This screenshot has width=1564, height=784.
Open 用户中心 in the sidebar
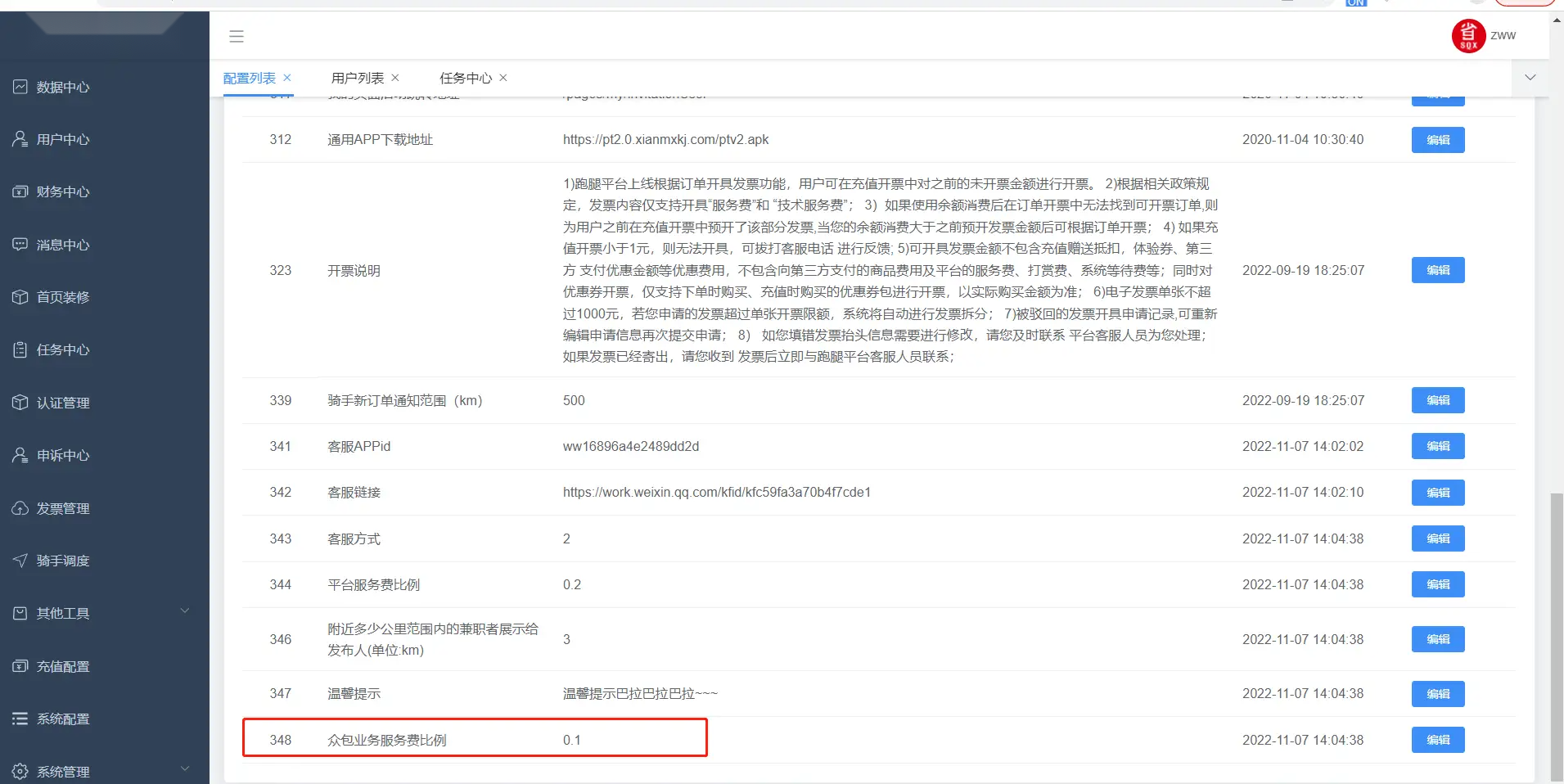pyautogui.click(x=62, y=139)
